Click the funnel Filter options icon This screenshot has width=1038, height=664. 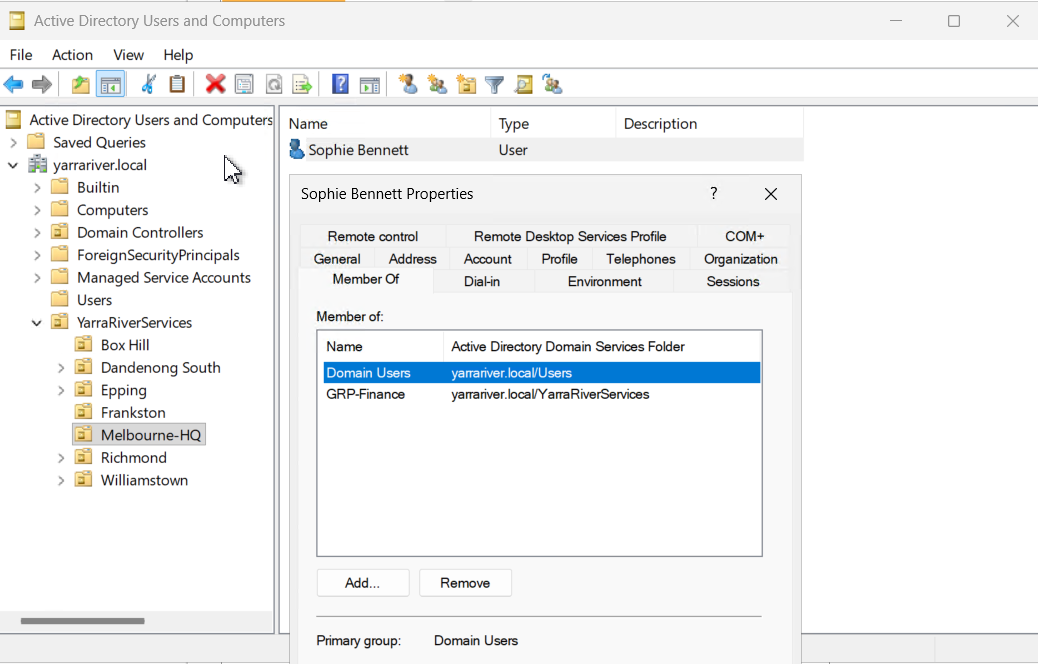tap(495, 84)
